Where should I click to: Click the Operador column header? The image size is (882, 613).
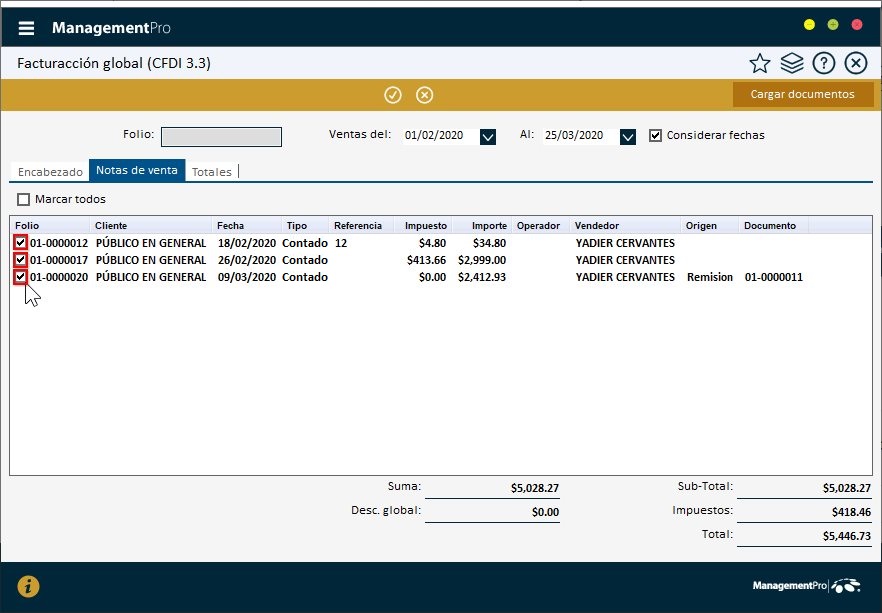[x=541, y=226]
